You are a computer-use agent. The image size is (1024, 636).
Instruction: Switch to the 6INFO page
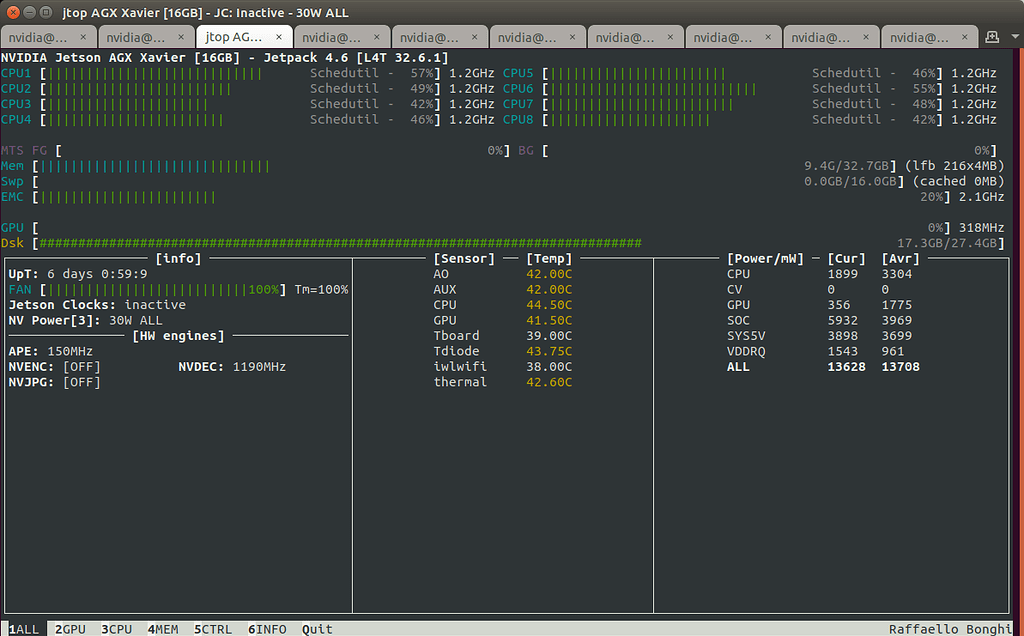(267, 629)
